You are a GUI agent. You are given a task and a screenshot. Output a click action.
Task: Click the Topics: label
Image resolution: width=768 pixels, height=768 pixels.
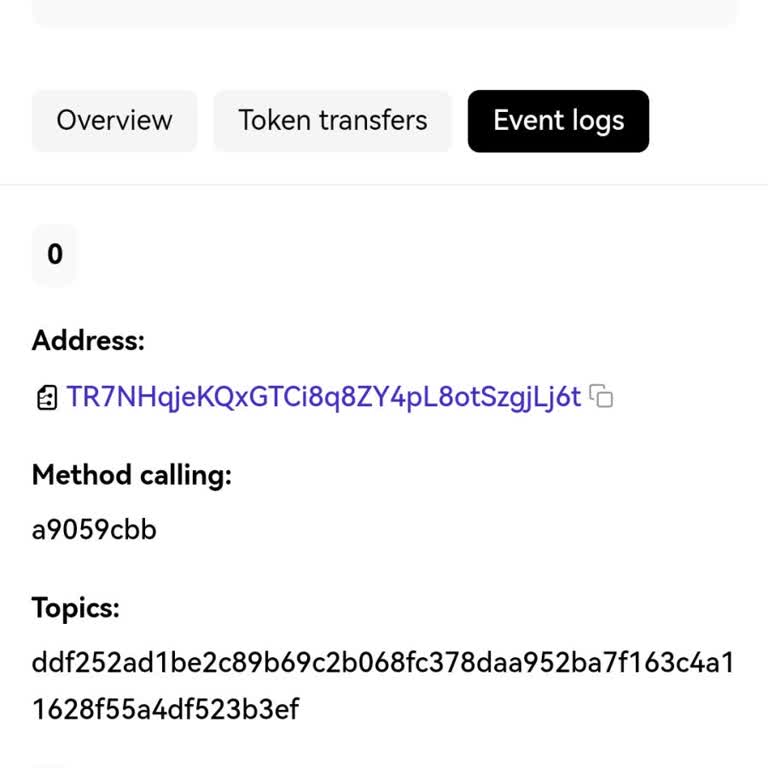(75, 608)
